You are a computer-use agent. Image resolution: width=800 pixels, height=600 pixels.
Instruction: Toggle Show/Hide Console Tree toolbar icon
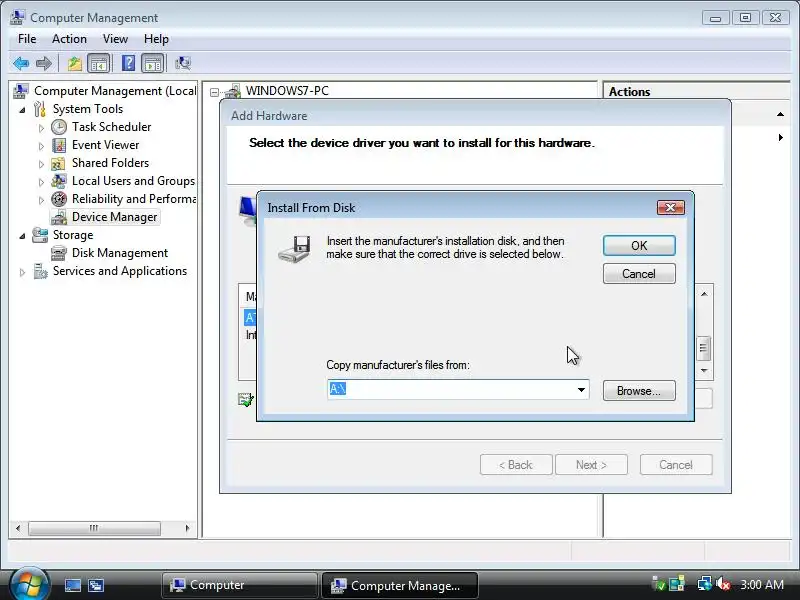pos(98,63)
